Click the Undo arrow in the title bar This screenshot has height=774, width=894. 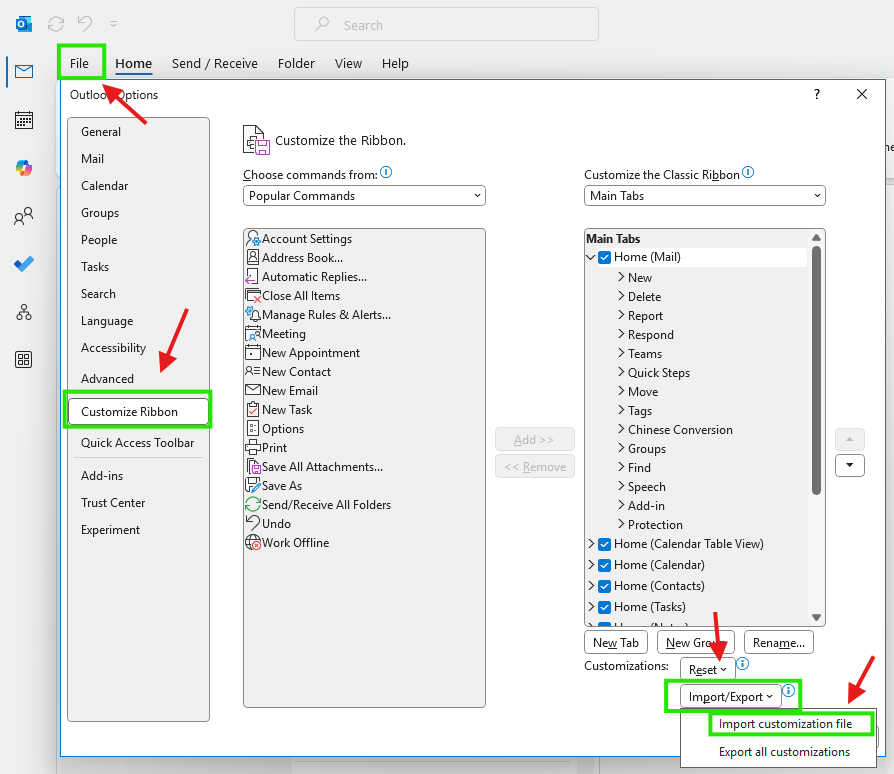point(86,24)
